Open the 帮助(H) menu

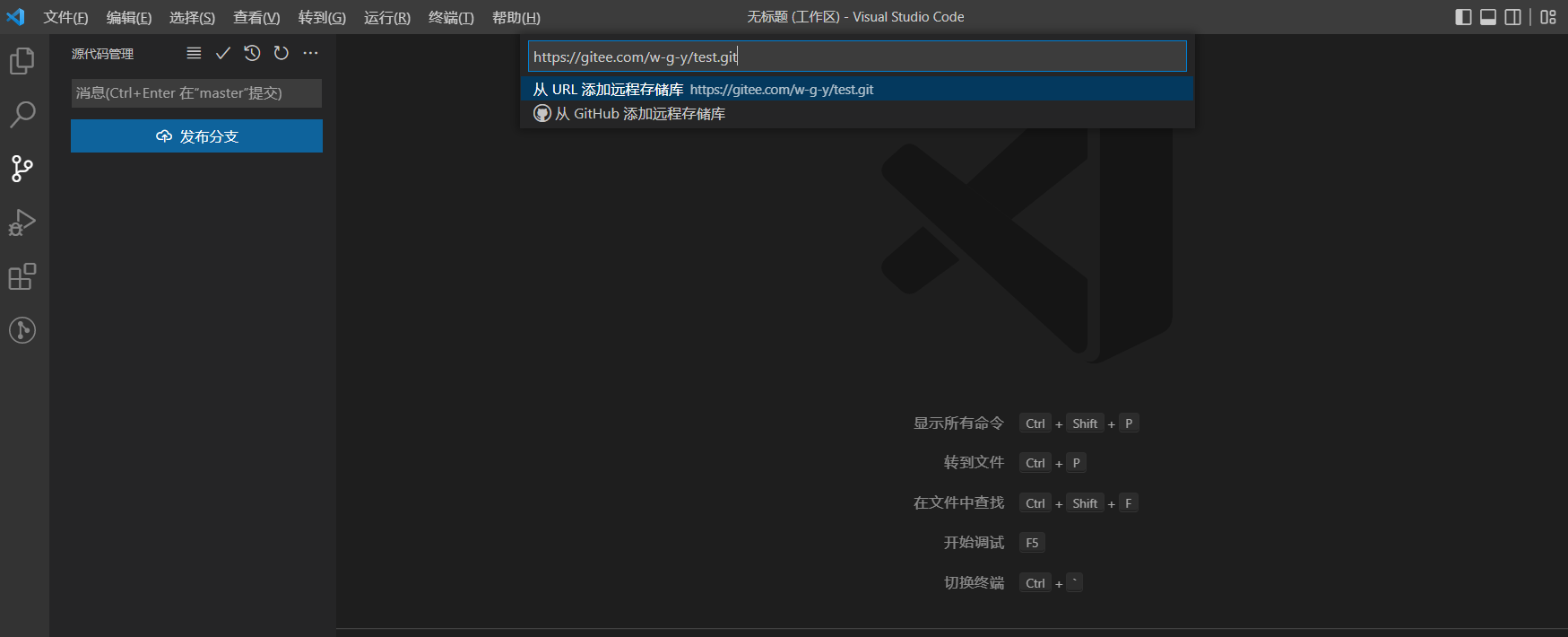(x=516, y=17)
